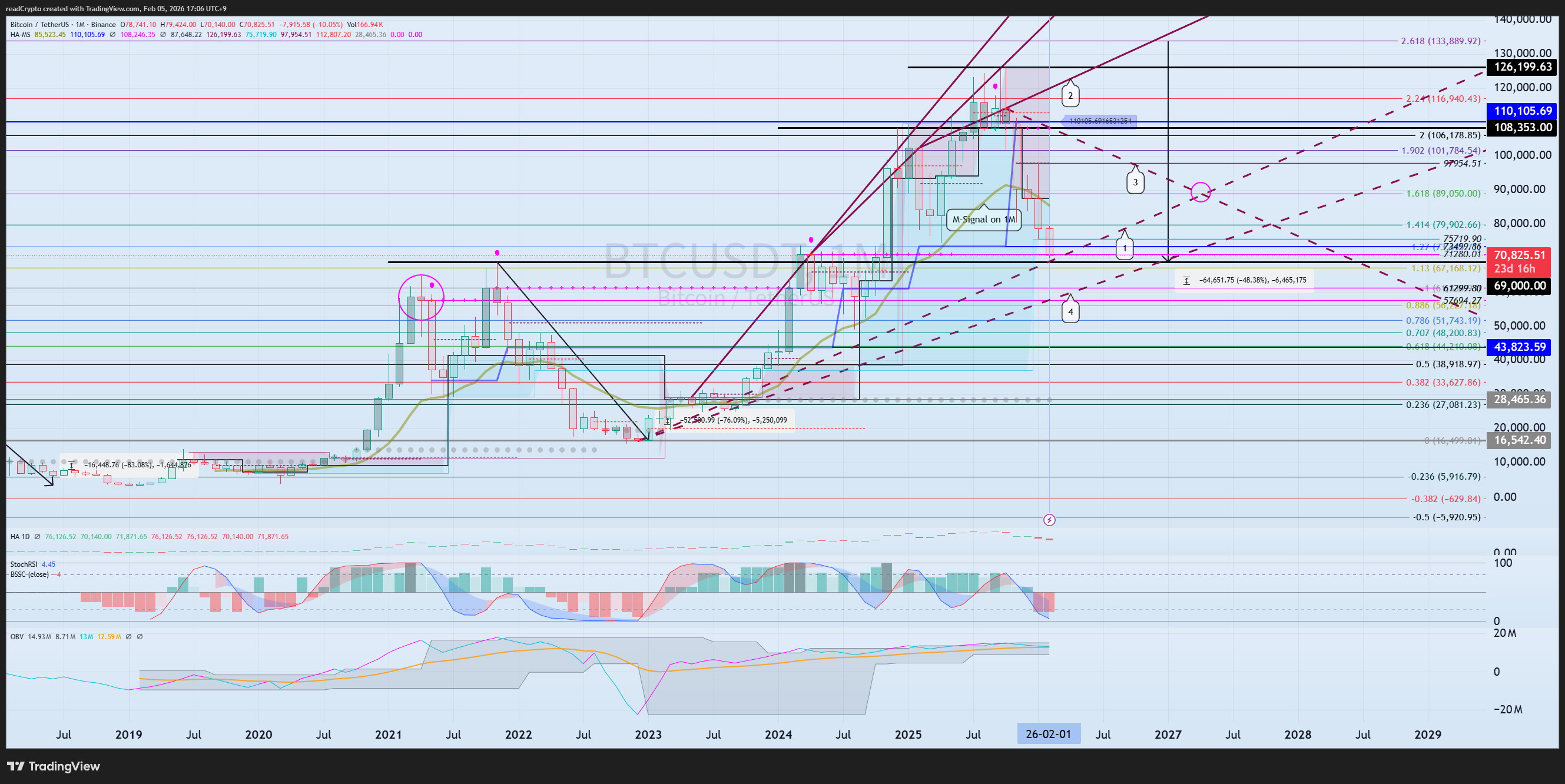Image resolution: width=1565 pixels, height=784 pixels.
Task: Click the red 70,825.51 current price tag
Action: point(1518,262)
